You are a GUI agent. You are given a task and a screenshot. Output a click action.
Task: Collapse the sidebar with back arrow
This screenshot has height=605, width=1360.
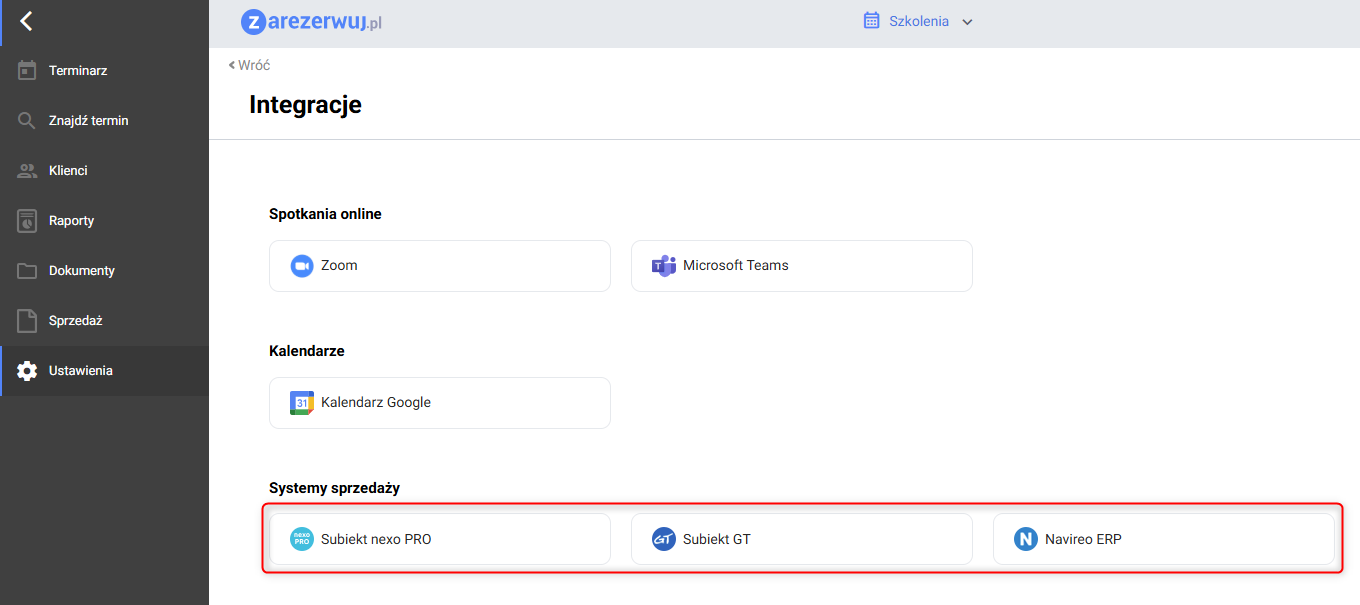(26, 21)
